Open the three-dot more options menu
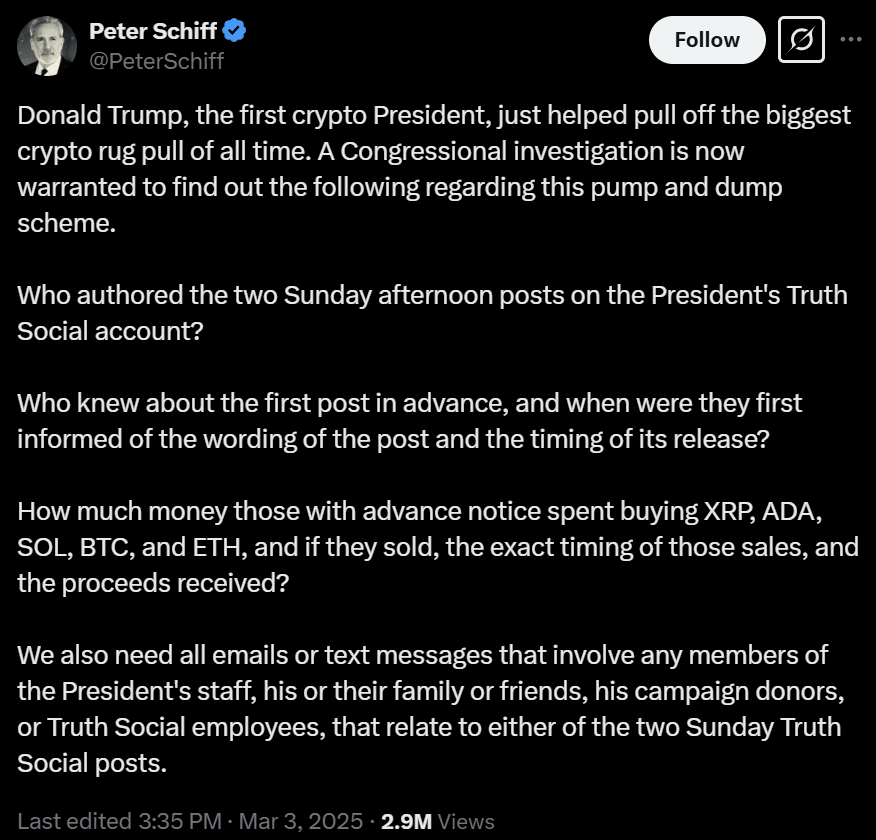The height and width of the screenshot is (840, 876). tap(851, 40)
